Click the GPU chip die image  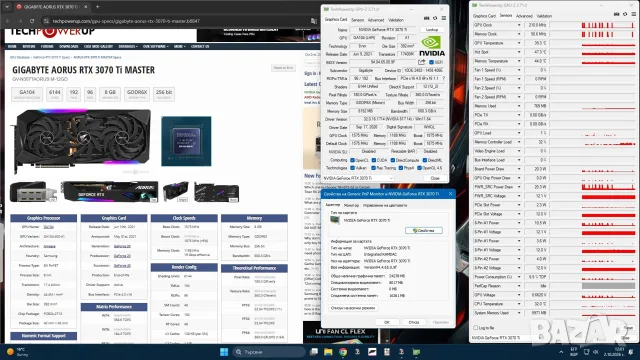186,141
